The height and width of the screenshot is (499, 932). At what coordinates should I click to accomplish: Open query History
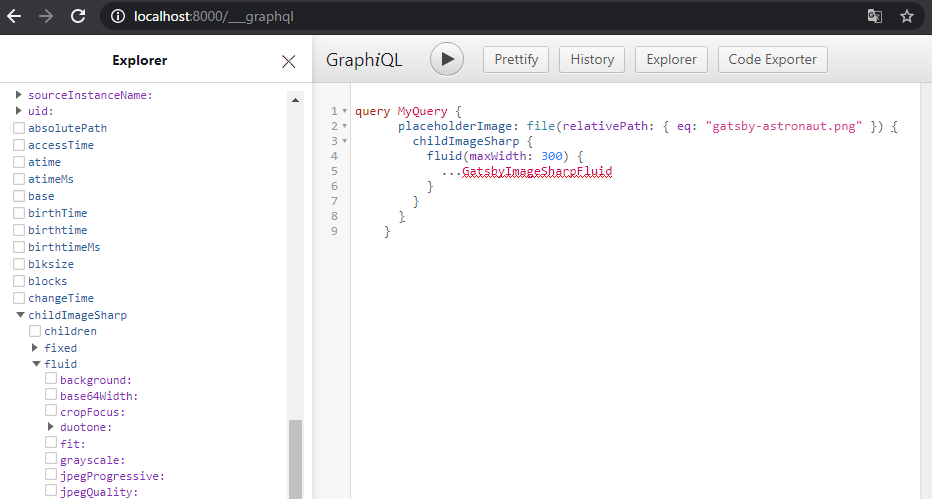click(592, 59)
